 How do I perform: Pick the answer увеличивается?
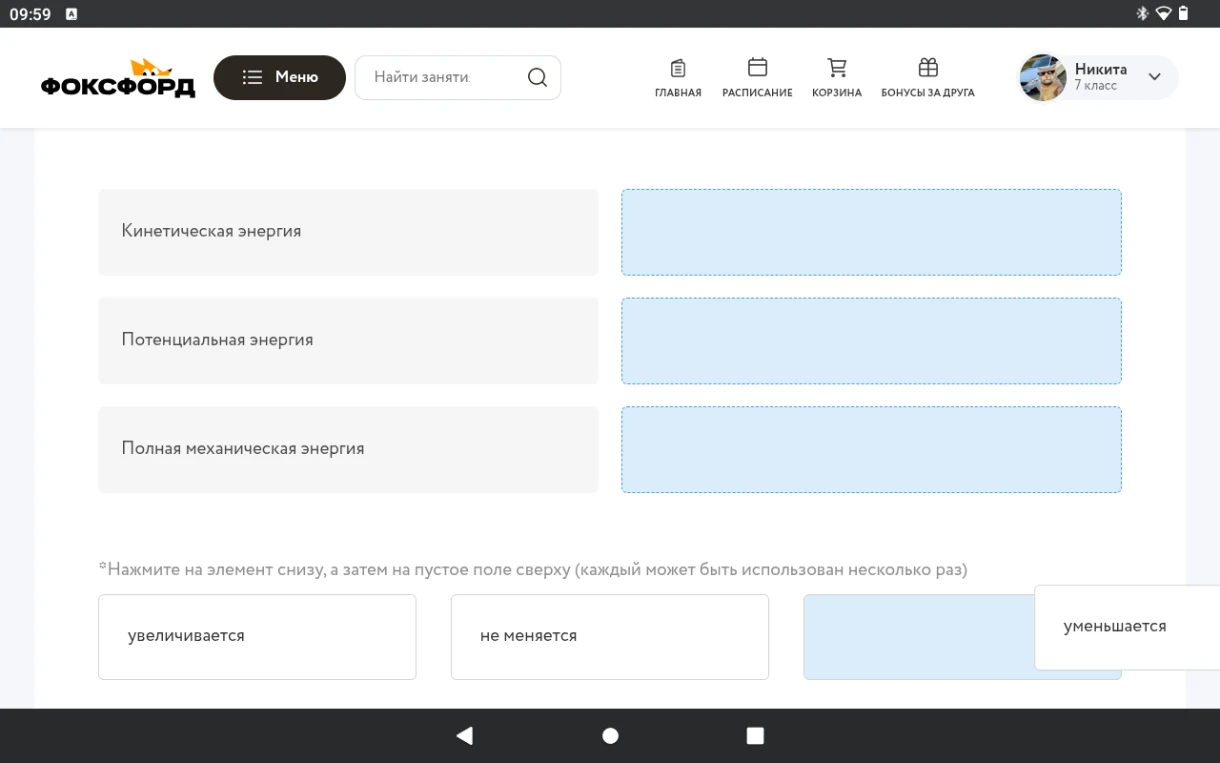click(x=257, y=637)
